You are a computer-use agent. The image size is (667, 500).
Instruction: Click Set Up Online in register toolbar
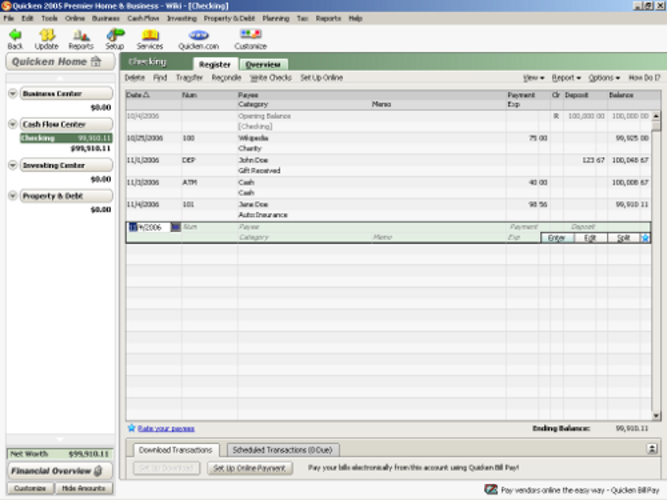click(x=322, y=78)
